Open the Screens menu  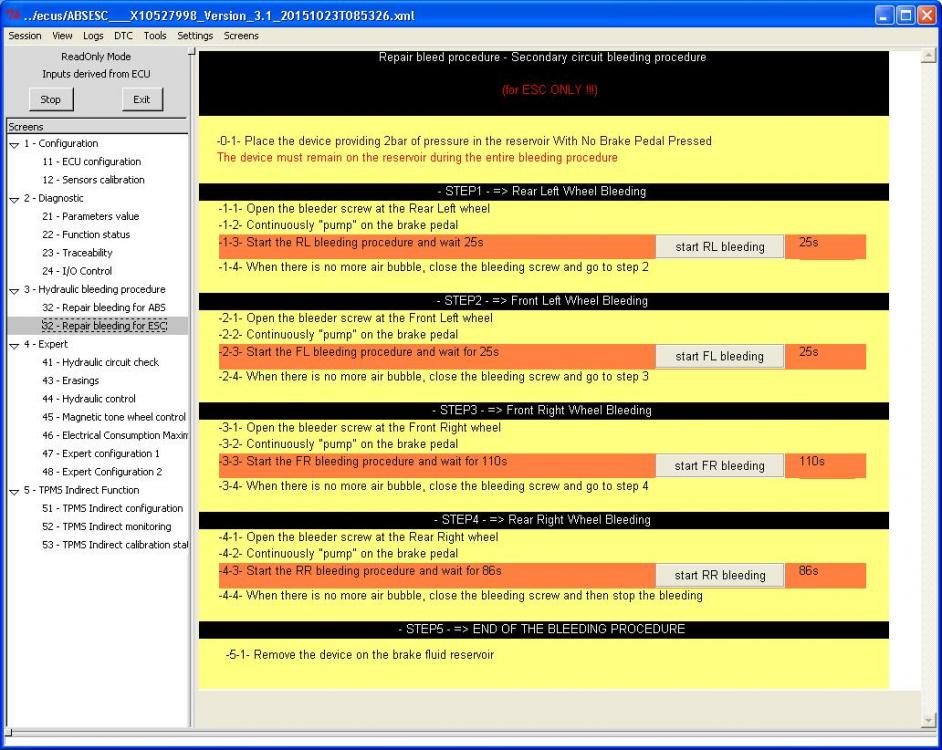coord(241,36)
